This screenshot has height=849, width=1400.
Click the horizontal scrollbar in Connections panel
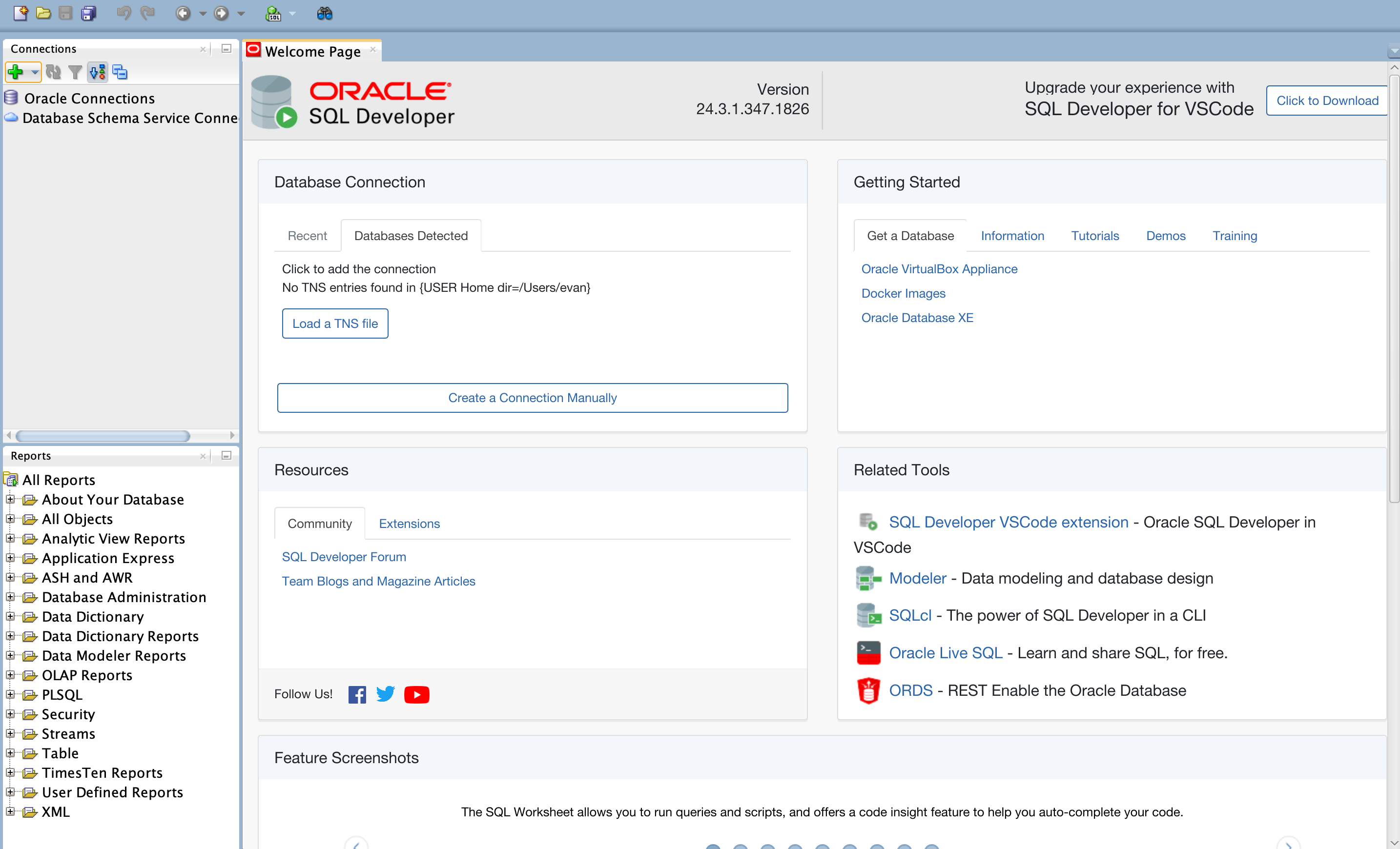103,436
